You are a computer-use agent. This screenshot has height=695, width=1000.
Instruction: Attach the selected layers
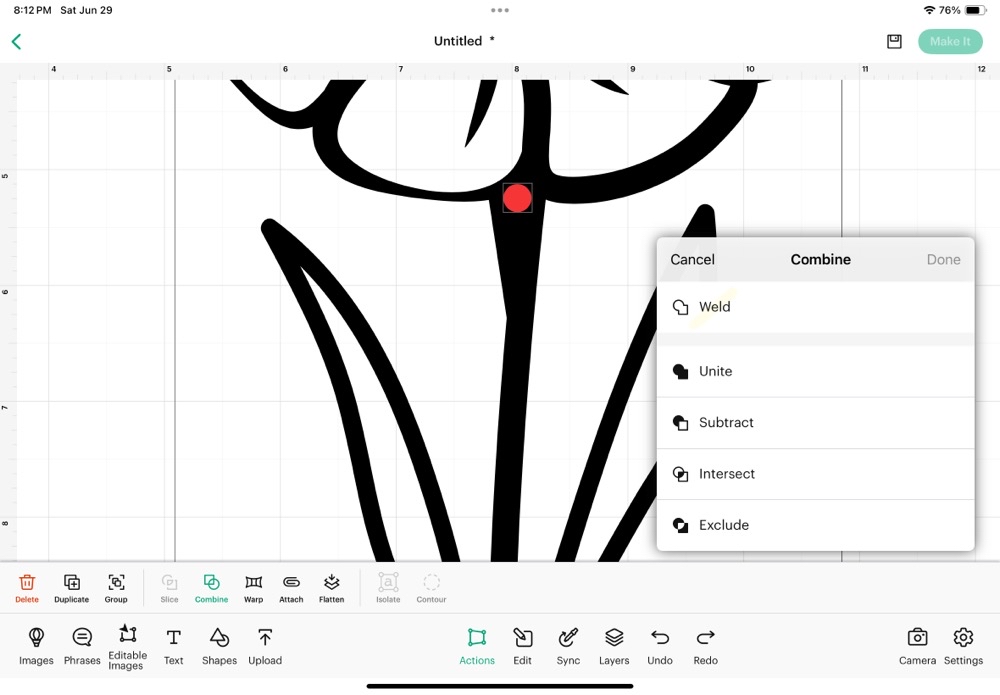[x=291, y=588]
